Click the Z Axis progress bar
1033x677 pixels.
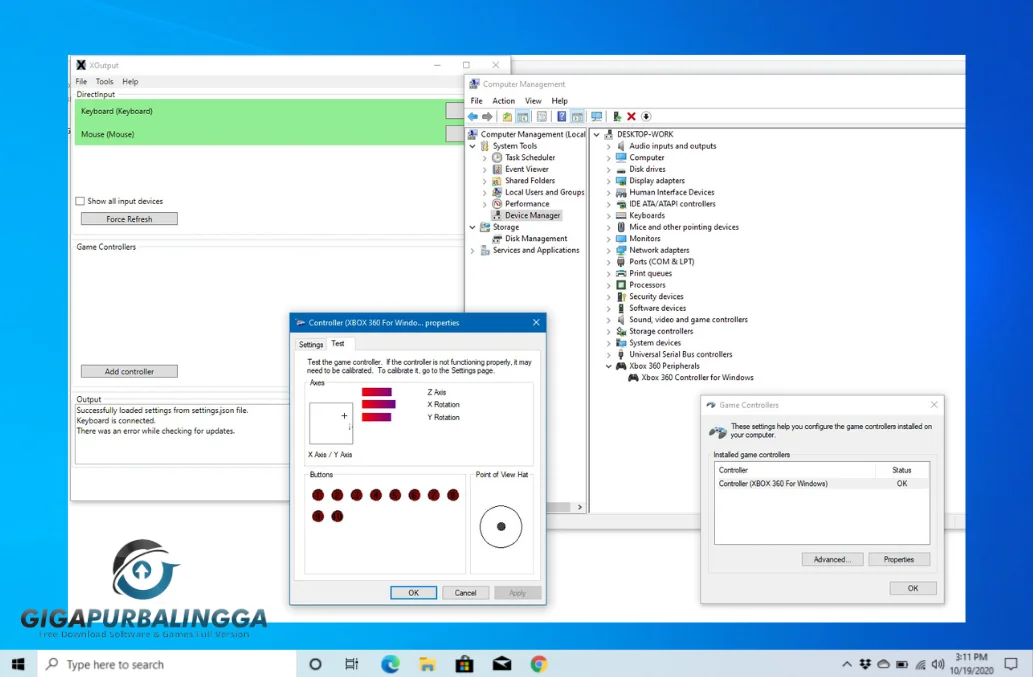coord(379,393)
